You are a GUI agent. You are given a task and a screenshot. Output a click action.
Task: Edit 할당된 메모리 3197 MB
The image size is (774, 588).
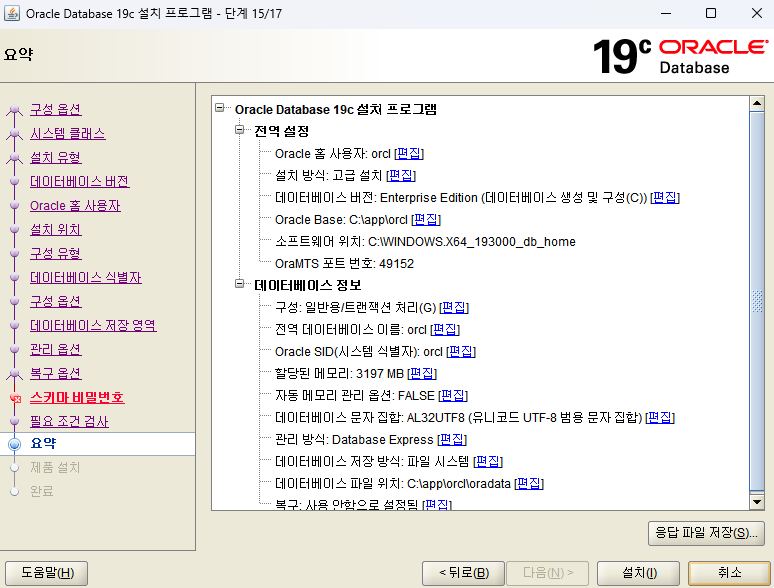[x=422, y=373]
